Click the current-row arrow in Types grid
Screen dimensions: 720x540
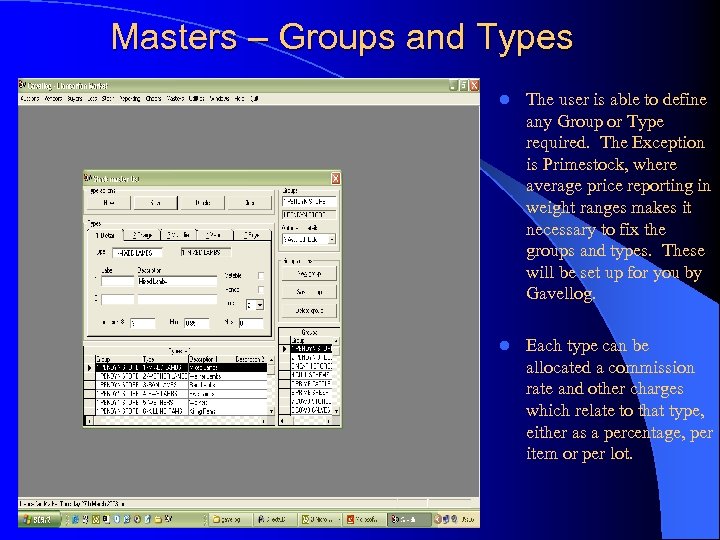(x=90, y=368)
